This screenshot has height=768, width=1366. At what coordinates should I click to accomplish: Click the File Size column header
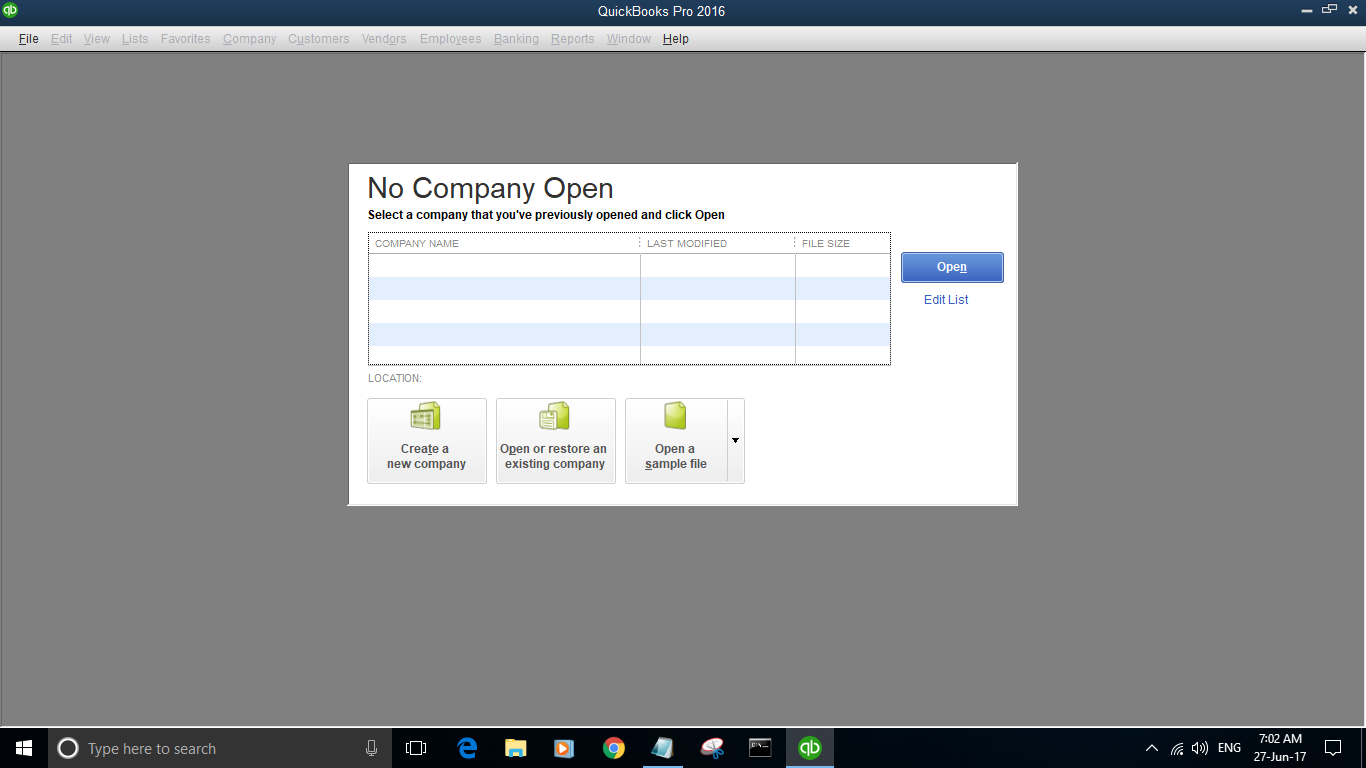tap(843, 243)
